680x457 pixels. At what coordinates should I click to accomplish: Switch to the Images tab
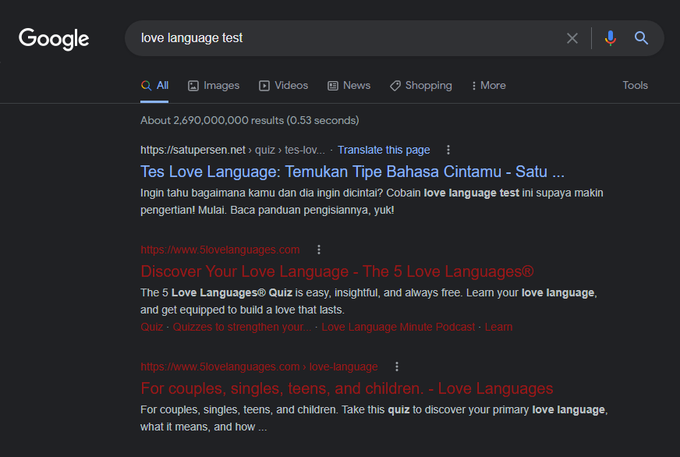(x=213, y=85)
